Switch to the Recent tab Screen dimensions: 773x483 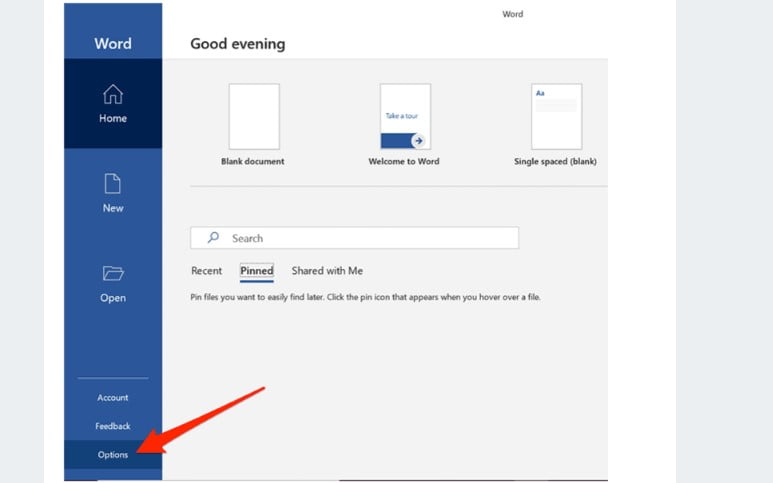click(206, 271)
